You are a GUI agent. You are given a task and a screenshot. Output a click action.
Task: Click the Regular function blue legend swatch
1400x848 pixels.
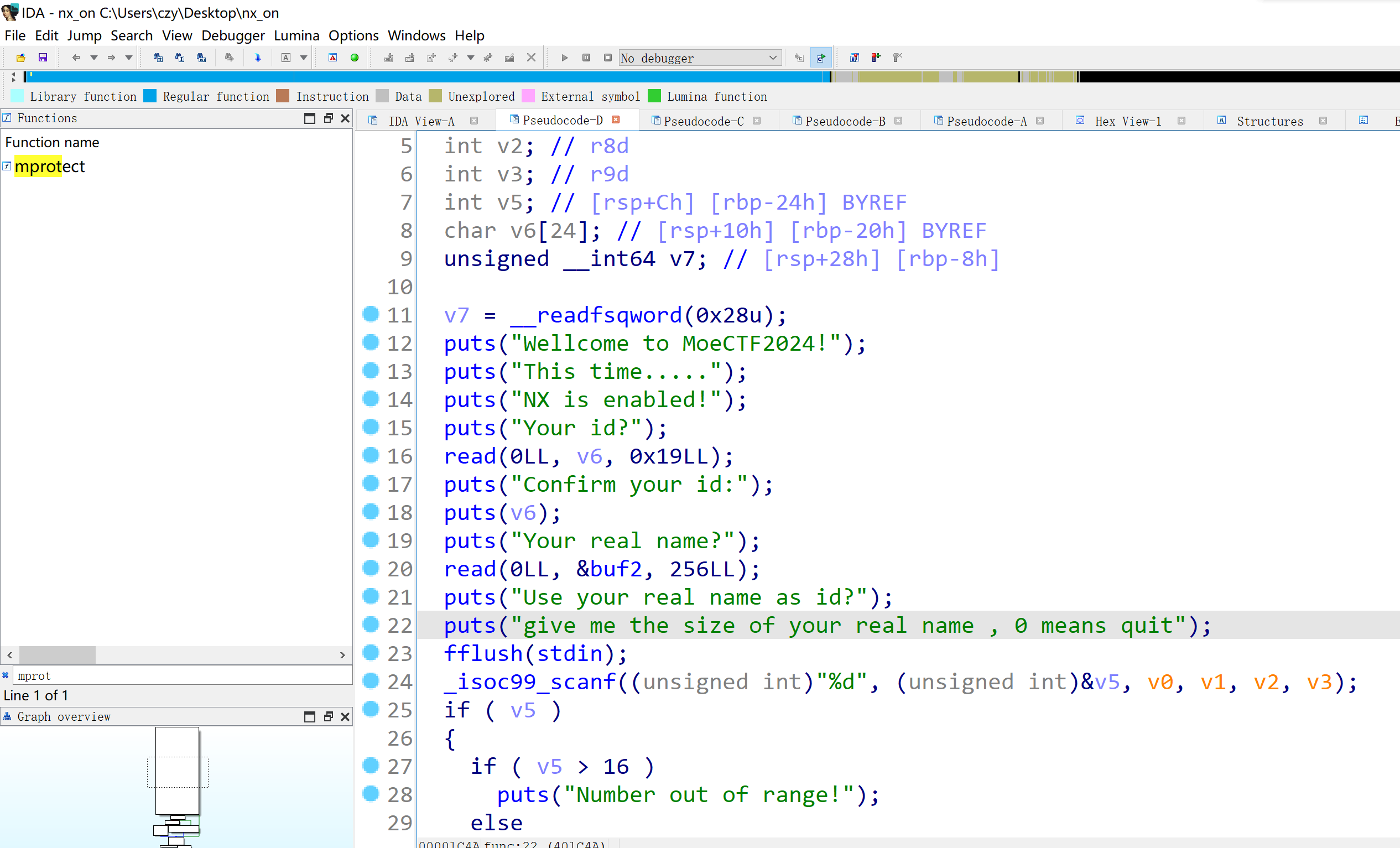pos(150,96)
